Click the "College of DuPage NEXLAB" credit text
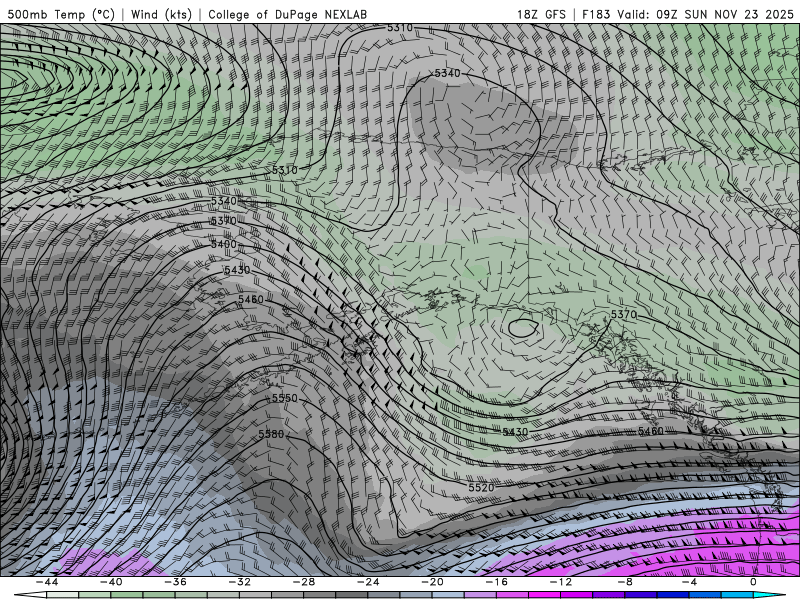Viewport: 800px width, 600px height. (287, 14)
